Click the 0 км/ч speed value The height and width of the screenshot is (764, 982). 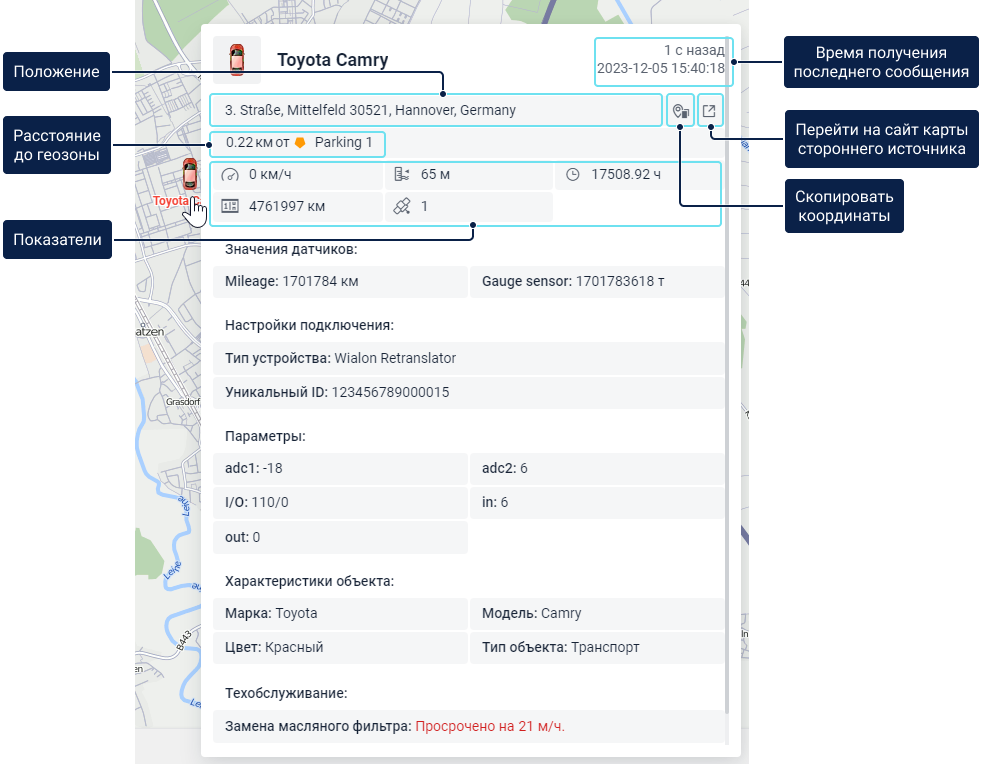pyautogui.click(x=270, y=175)
